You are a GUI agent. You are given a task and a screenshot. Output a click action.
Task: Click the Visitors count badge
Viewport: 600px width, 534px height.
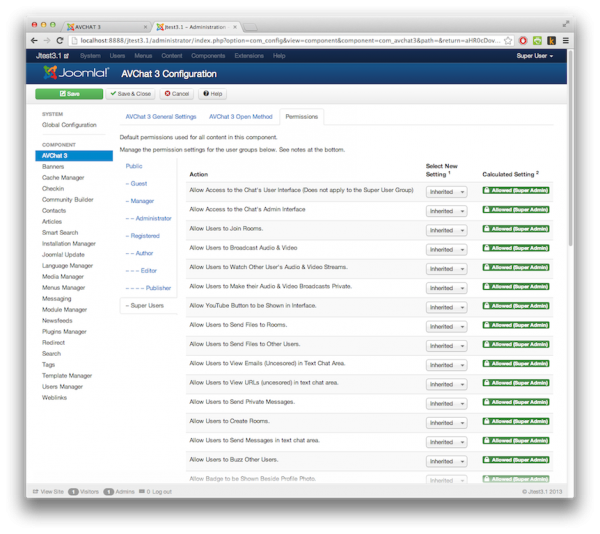click(73, 492)
